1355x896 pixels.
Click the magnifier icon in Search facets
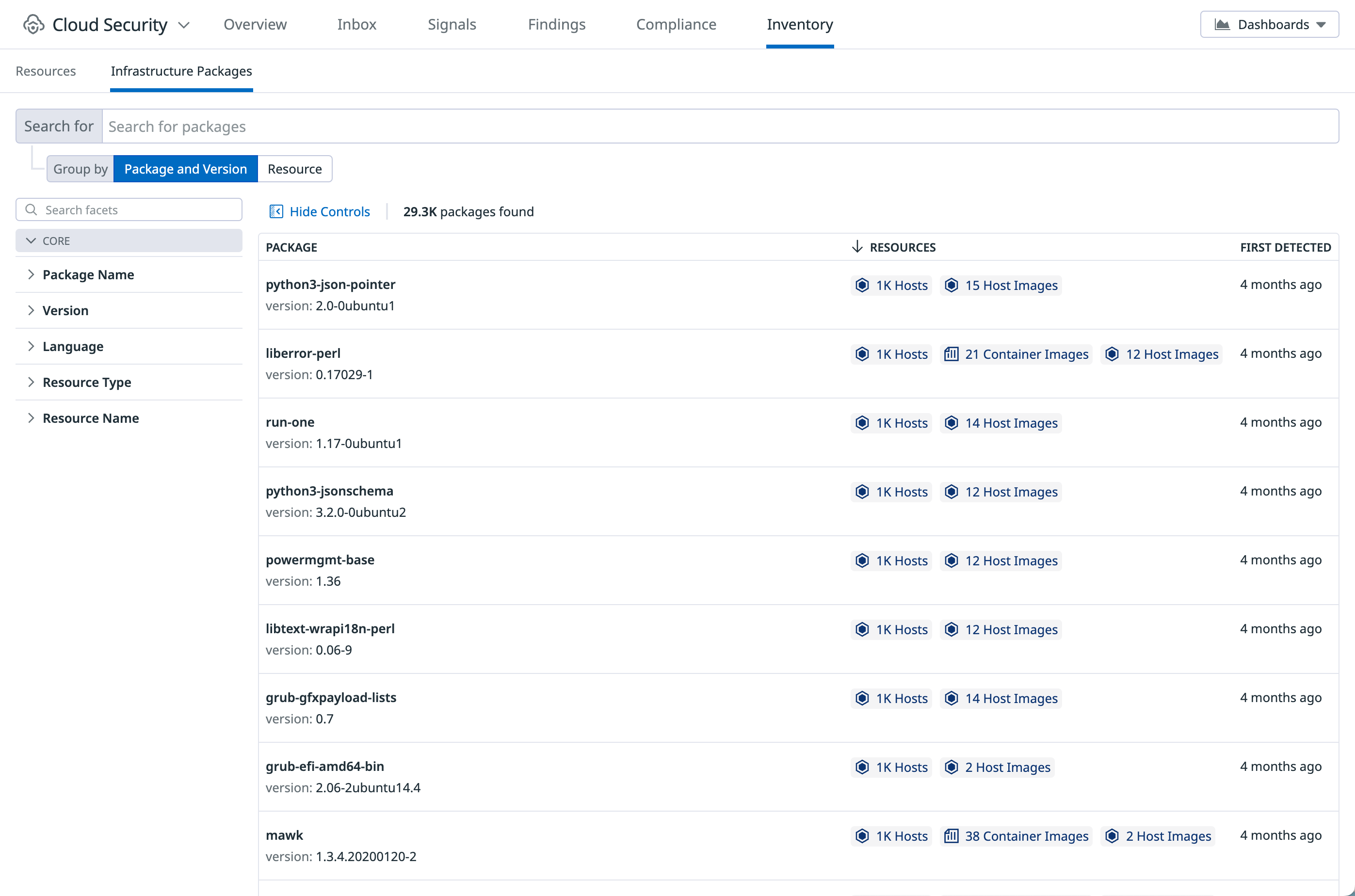tap(32, 210)
